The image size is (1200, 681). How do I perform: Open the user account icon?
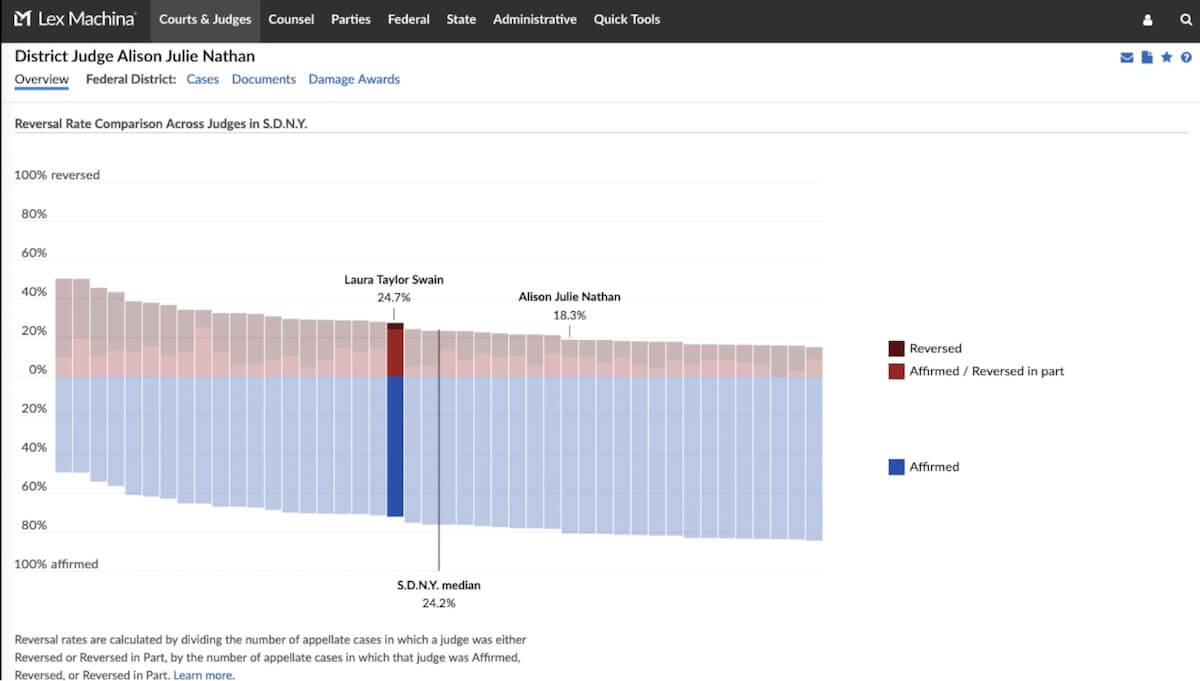point(1147,20)
